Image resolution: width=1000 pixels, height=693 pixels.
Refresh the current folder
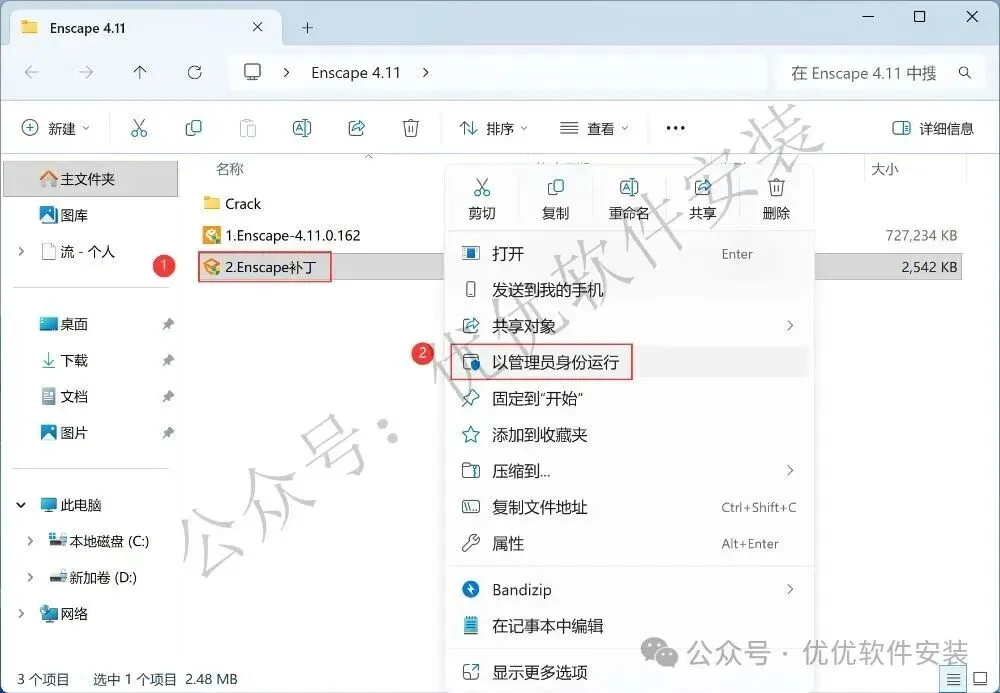(x=195, y=73)
